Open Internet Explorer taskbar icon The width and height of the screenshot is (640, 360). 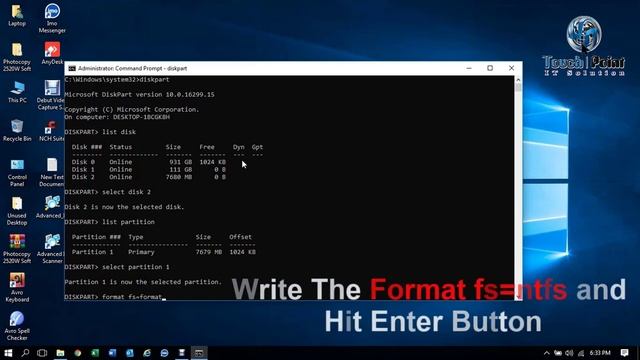click(x=147, y=353)
